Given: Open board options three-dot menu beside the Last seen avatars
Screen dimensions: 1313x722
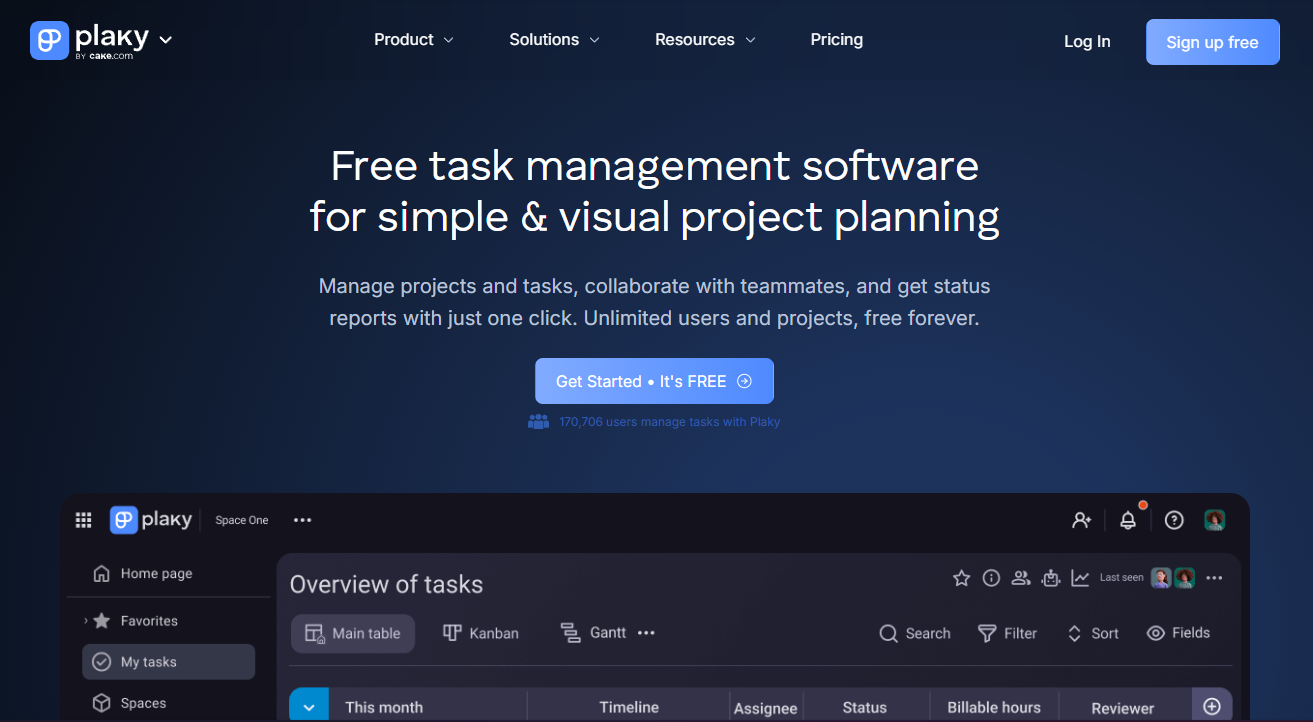Looking at the screenshot, I should coord(1214,578).
